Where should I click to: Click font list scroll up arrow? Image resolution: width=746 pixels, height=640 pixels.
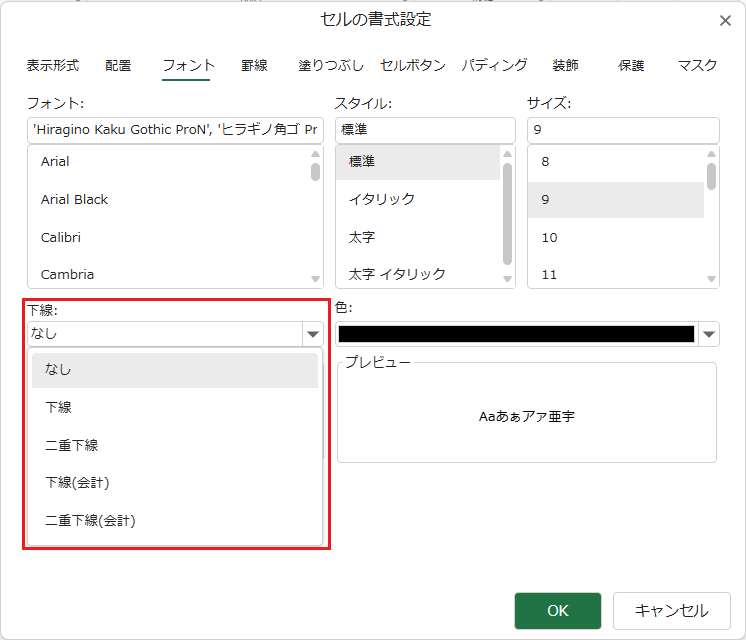[315, 154]
